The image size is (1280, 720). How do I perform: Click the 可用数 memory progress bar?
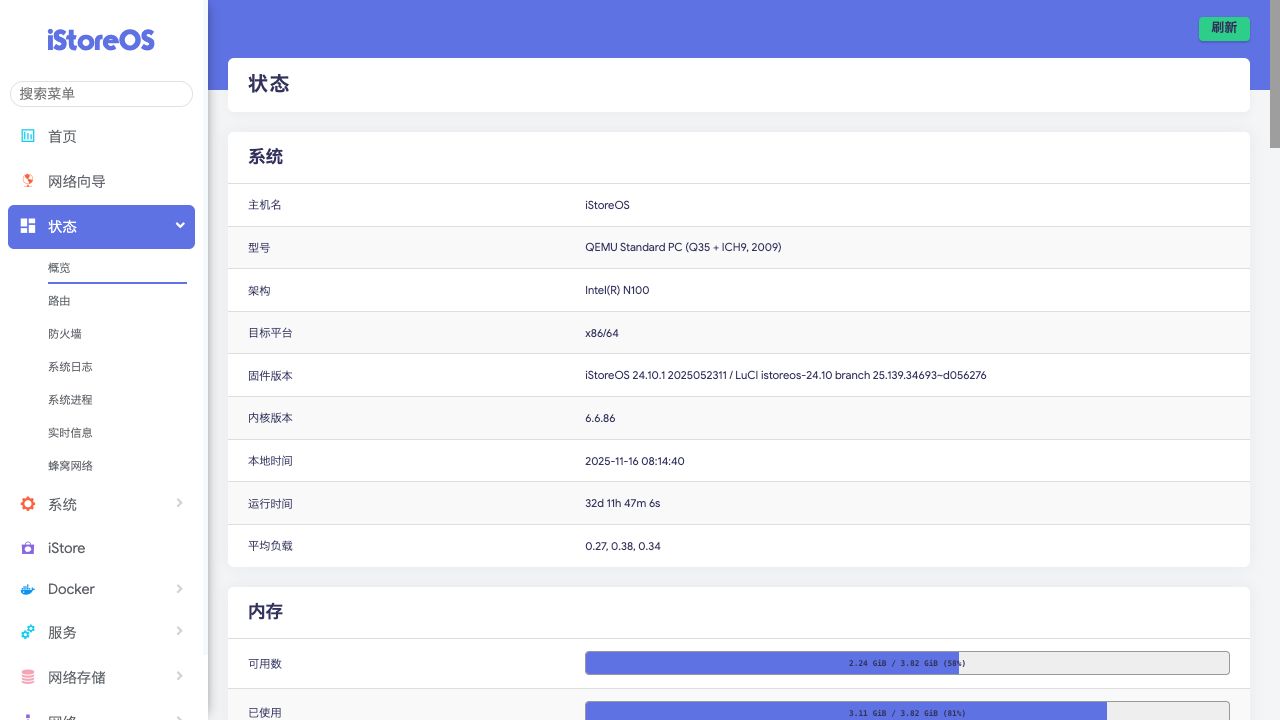(x=906, y=663)
